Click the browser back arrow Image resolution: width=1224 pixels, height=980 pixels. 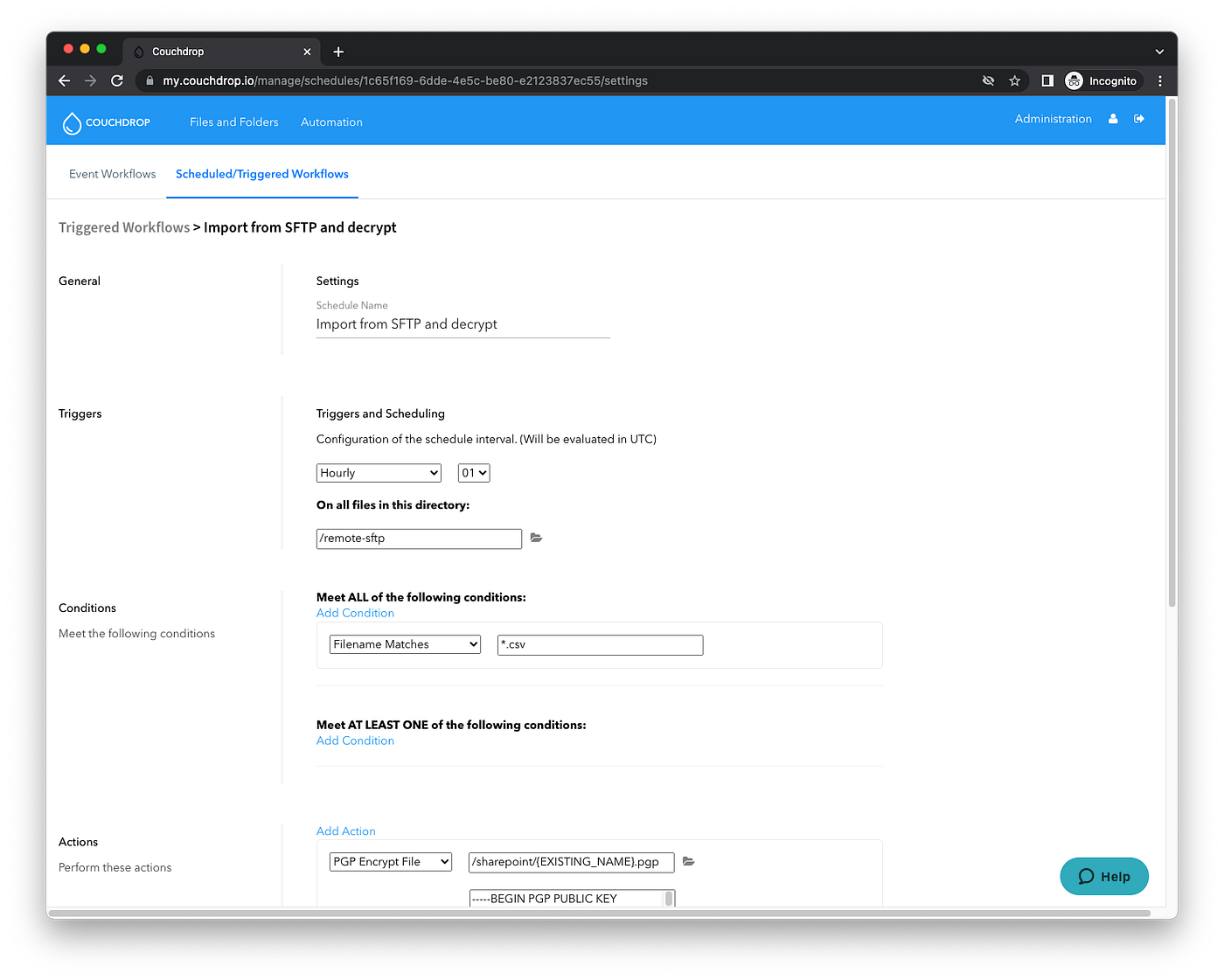tap(64, 80)
